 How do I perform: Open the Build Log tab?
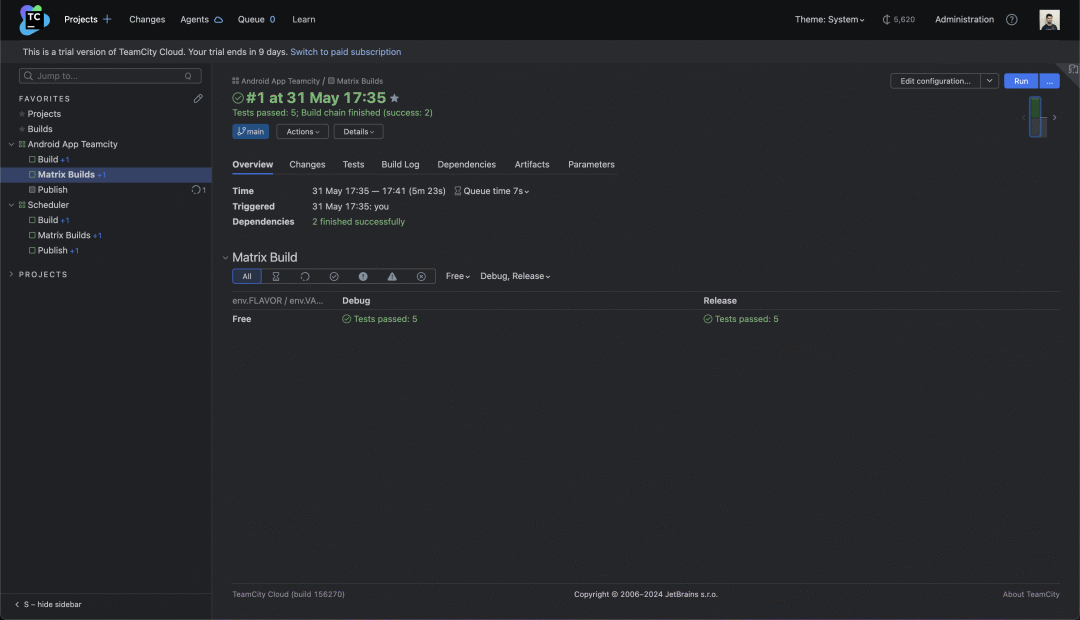click(400, 165)
